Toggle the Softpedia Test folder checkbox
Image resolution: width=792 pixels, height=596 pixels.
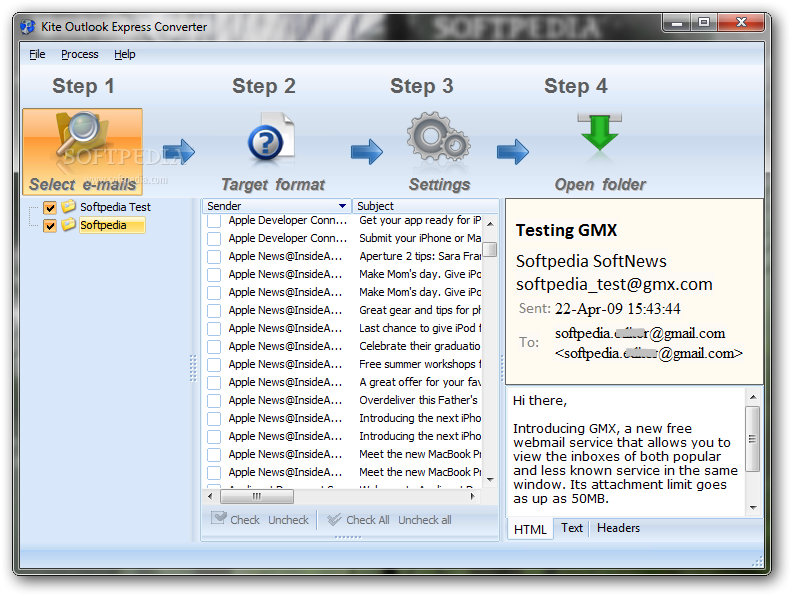[50, 208]
